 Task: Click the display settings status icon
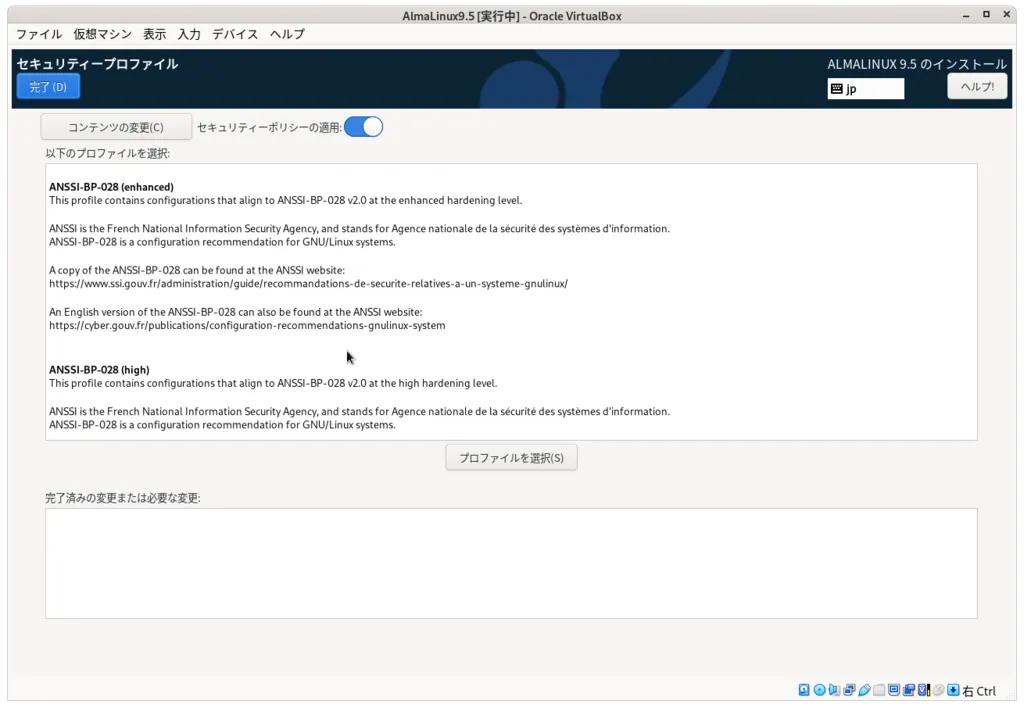[895, 690]
